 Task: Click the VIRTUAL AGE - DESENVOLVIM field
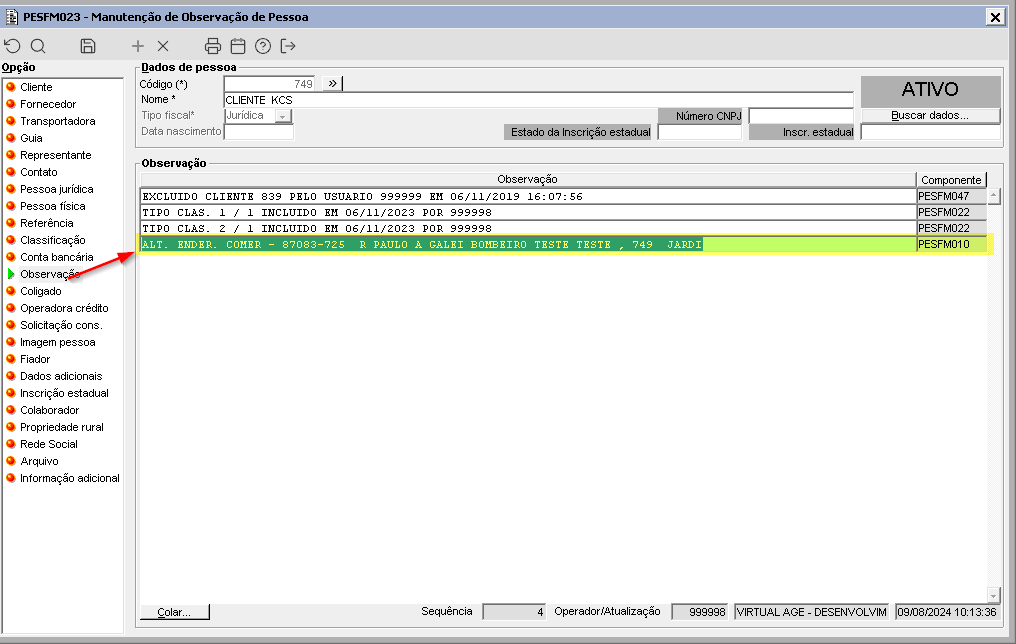811,612
